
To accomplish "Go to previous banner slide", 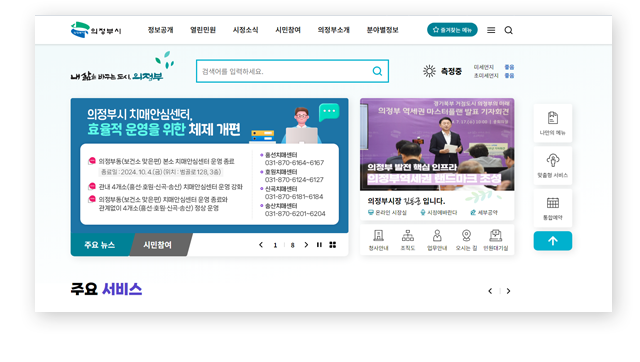I will (261, 245).
